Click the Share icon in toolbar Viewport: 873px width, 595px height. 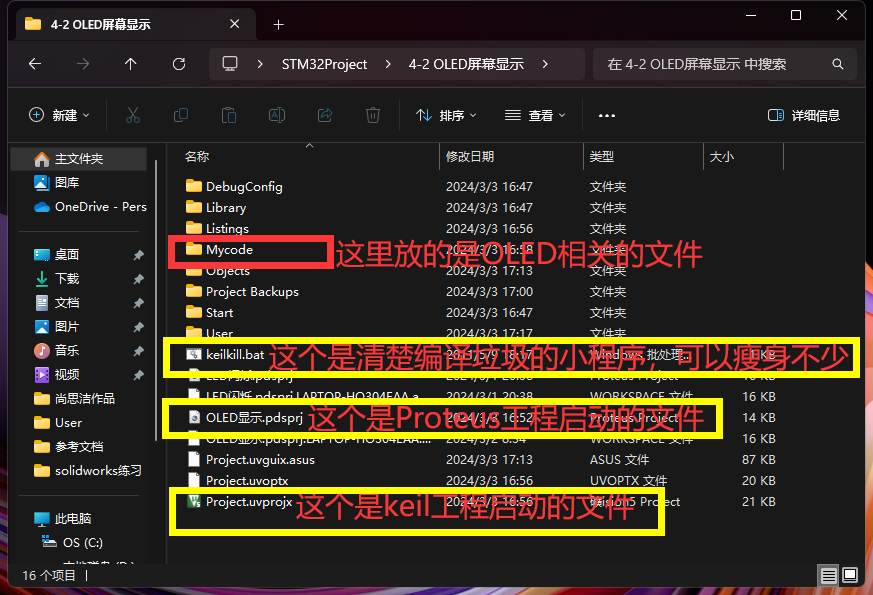click(x=325, y=115)
